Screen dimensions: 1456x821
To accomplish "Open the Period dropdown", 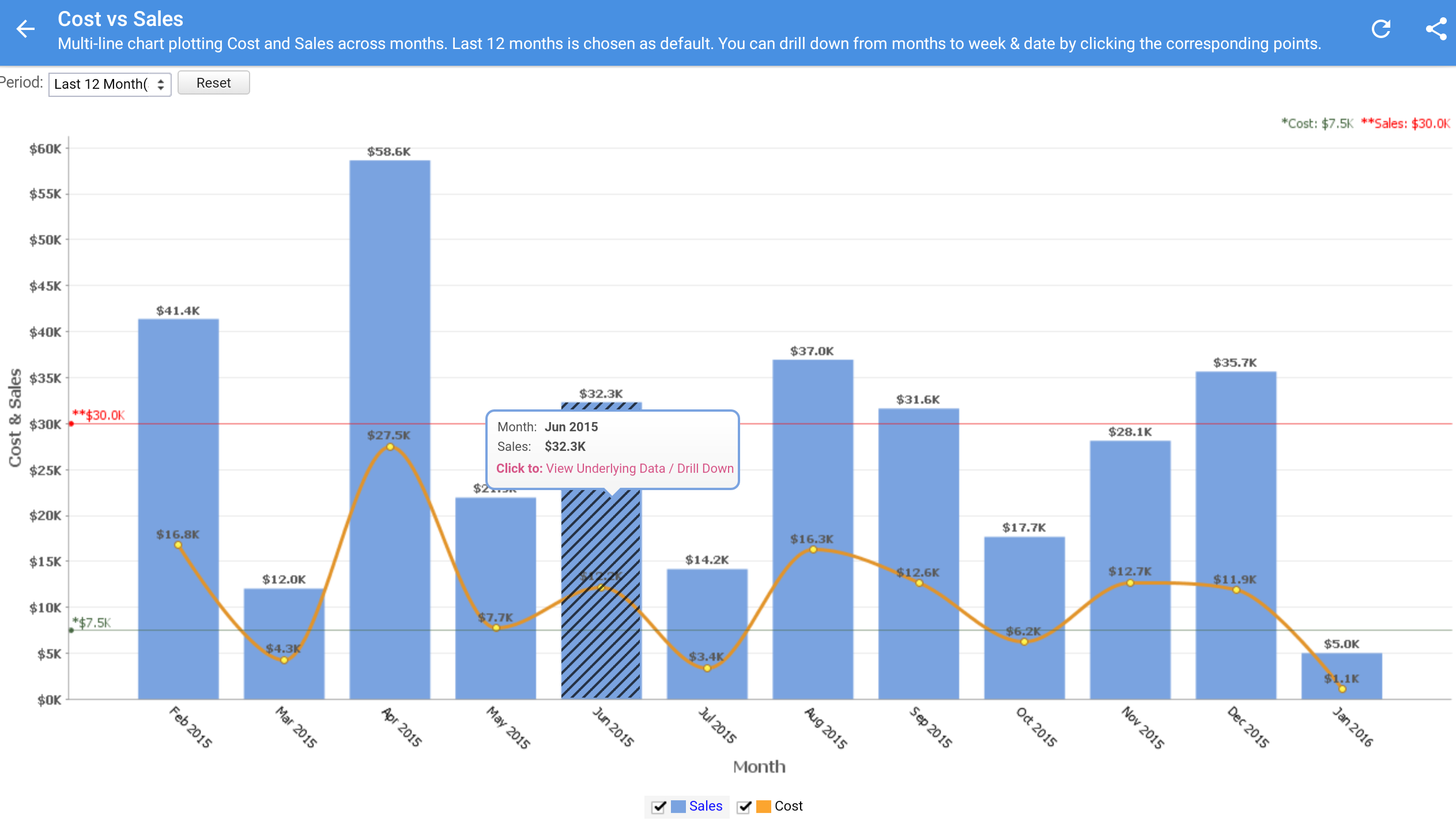I will pos(110,84).
